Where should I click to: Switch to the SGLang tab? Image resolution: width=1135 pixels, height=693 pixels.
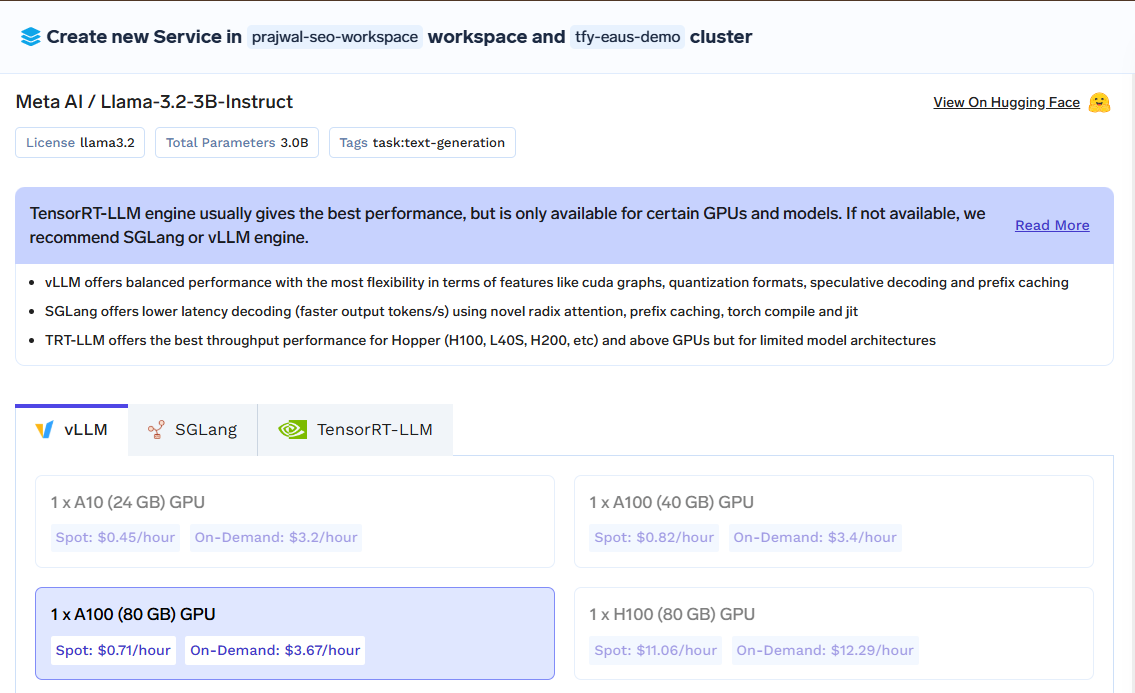[193, 430]
